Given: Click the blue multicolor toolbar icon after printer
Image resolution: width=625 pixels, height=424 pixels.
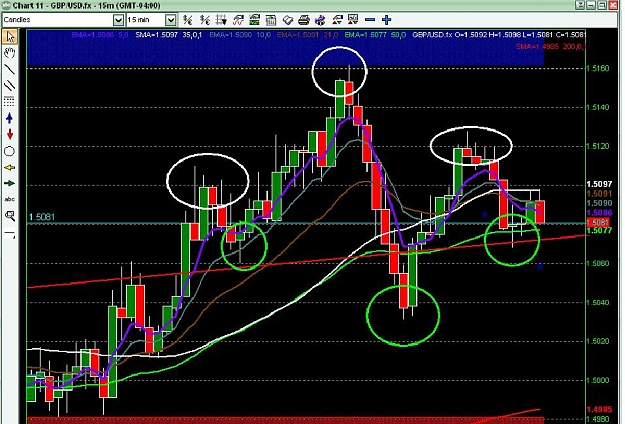Looking at the screenshot, I should pos(320,20).
